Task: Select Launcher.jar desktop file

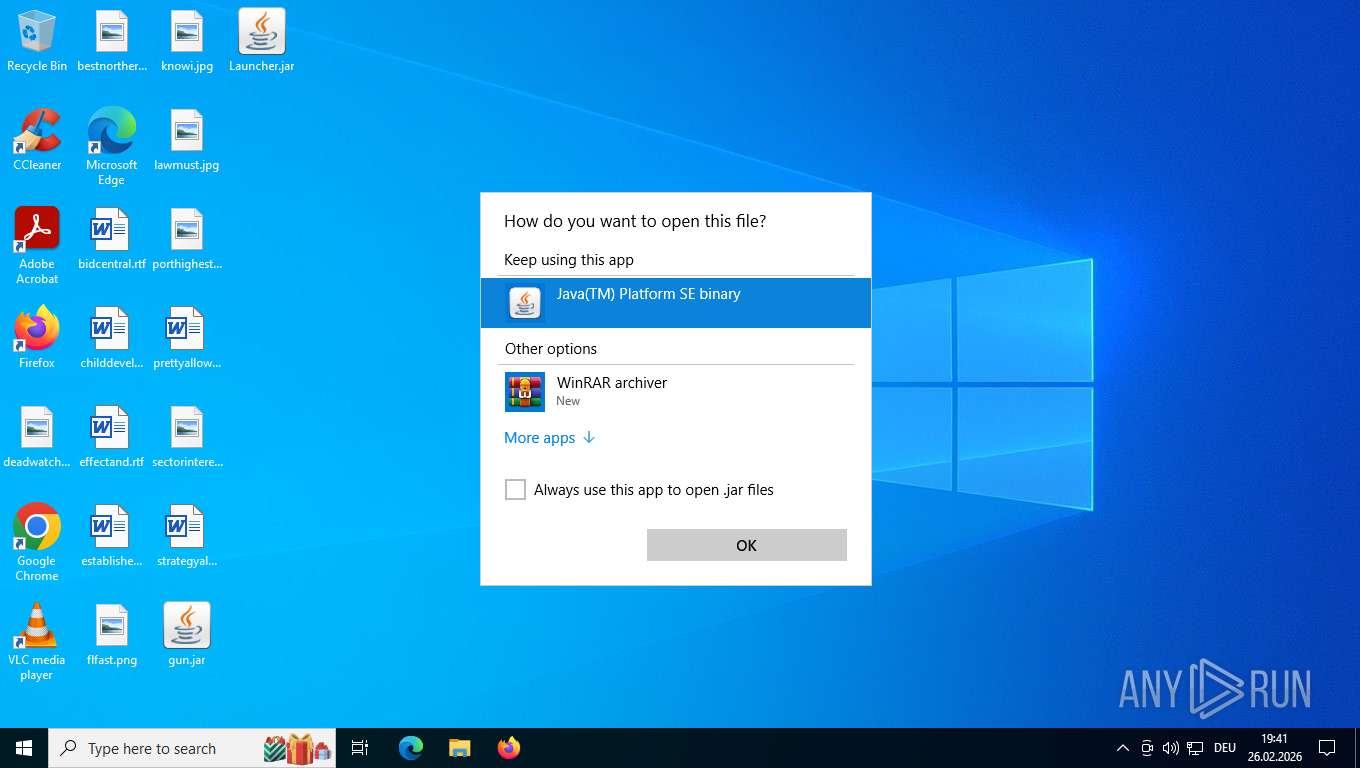Action: click(x=262, y=42)
